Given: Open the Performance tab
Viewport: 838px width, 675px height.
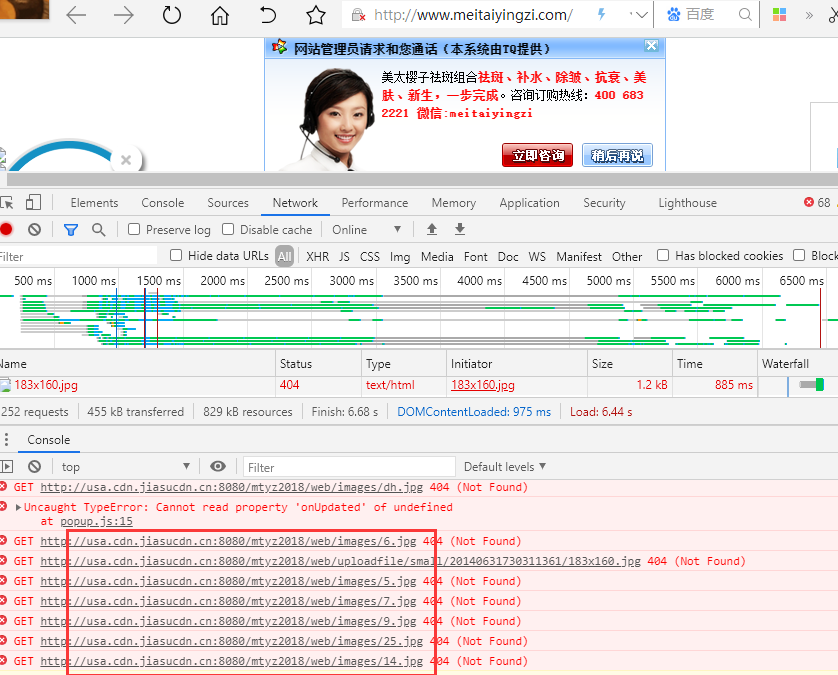Looking at the screenshot, I should point(375,203).
